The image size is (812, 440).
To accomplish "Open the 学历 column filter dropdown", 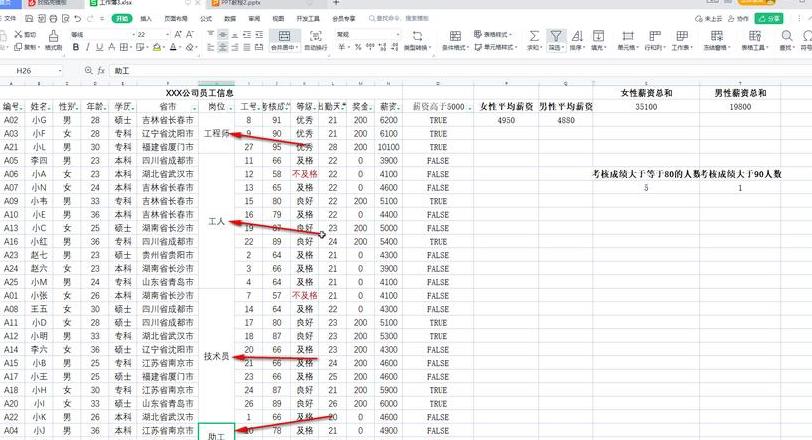I will tap(133, 108).
